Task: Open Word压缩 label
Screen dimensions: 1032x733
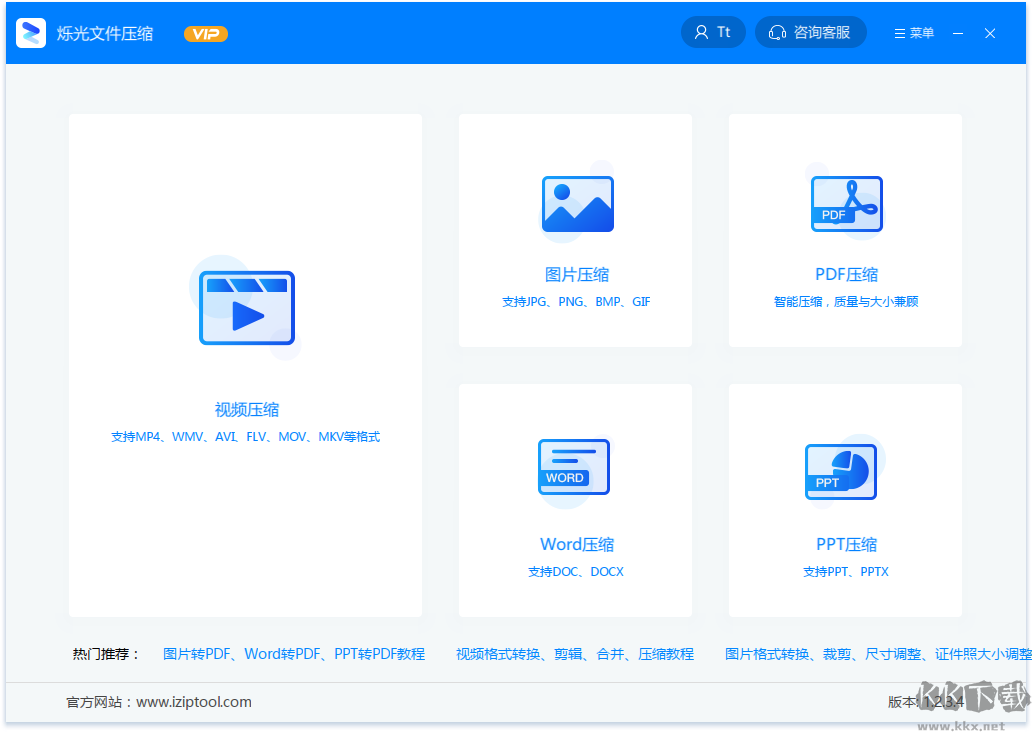Action: (576, 545)
